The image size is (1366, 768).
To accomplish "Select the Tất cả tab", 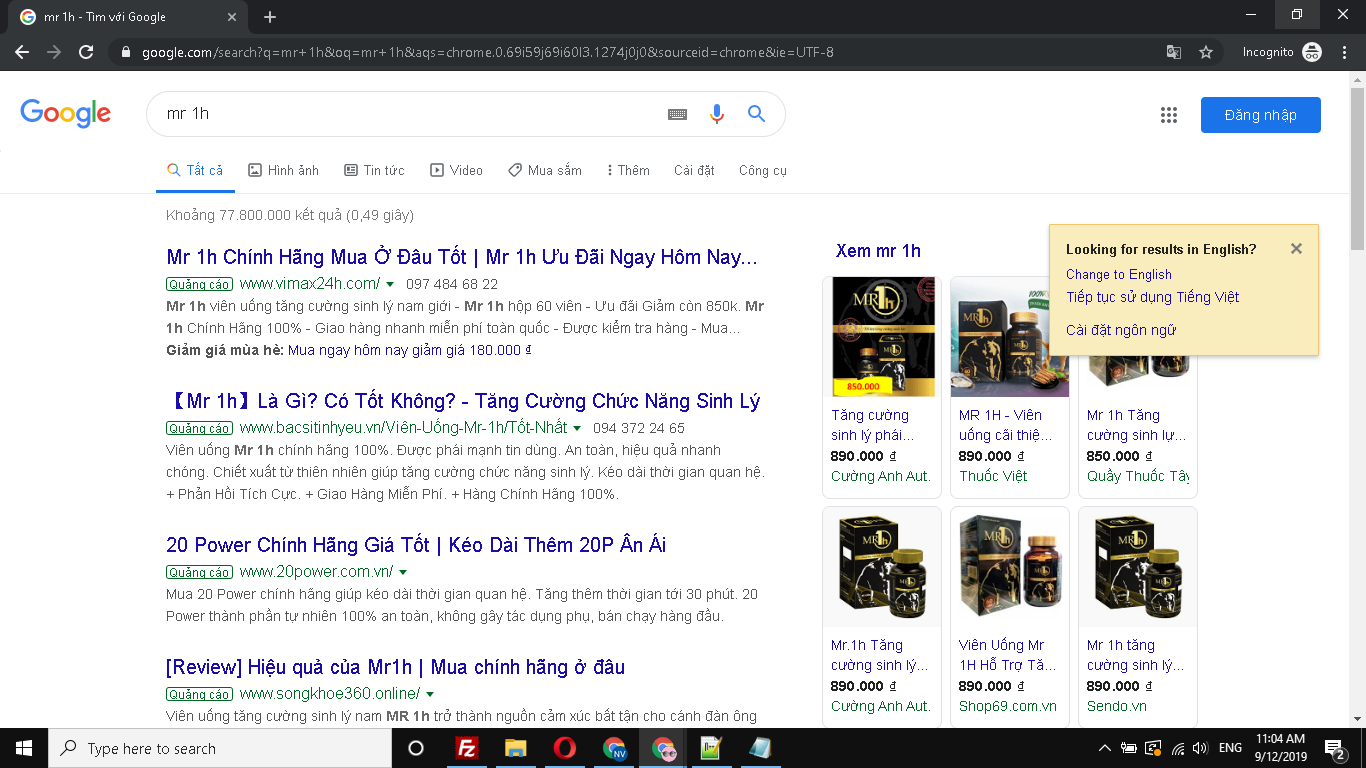I will coord(195,170).
